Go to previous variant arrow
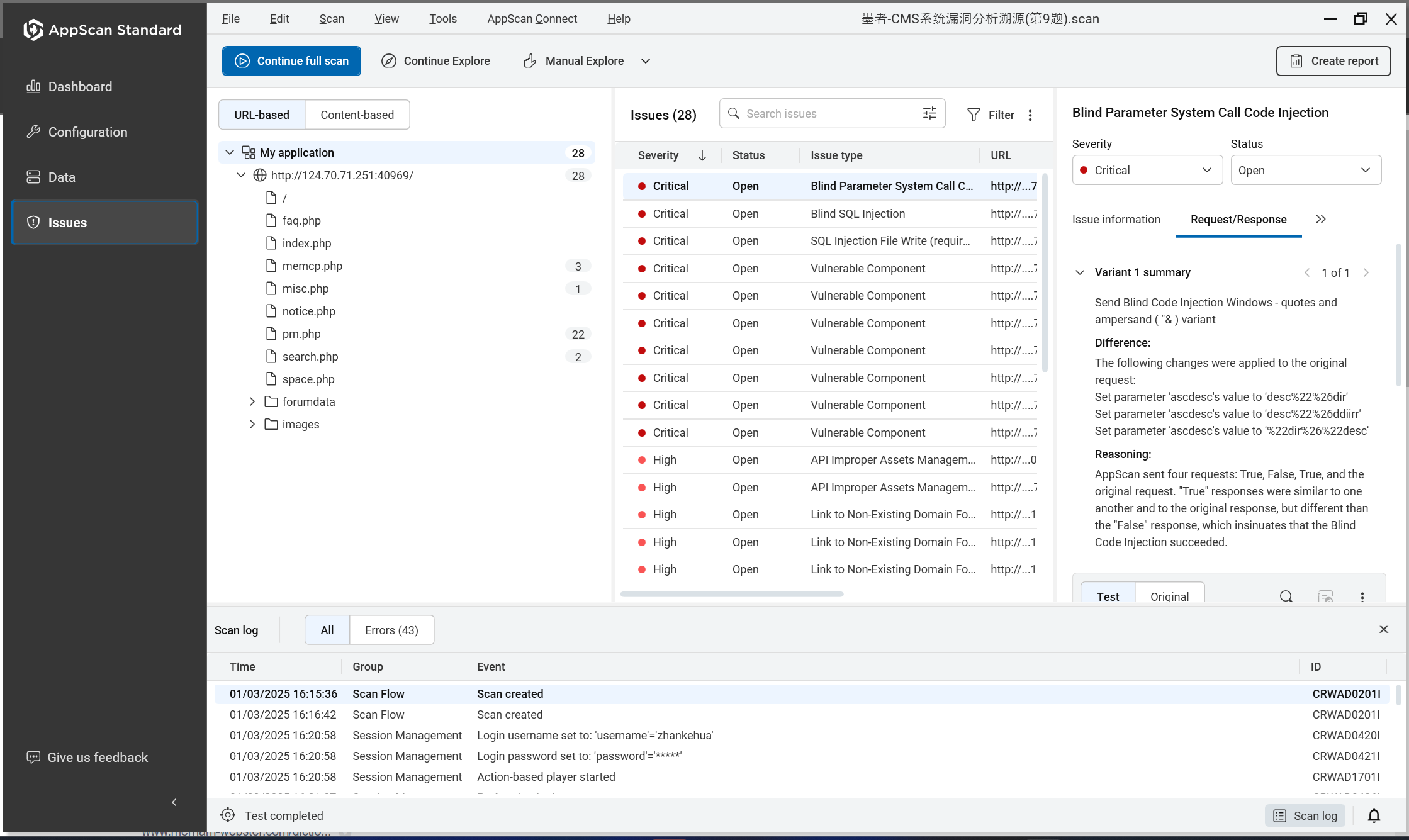 click(x=1307, y=272)
